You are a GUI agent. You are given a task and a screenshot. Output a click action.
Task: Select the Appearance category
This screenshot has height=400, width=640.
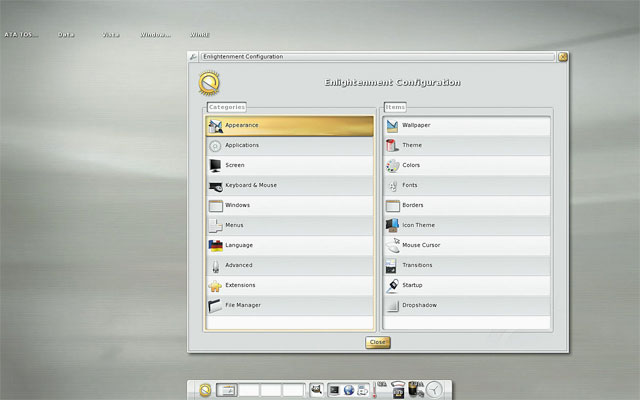tap(289, 126)
